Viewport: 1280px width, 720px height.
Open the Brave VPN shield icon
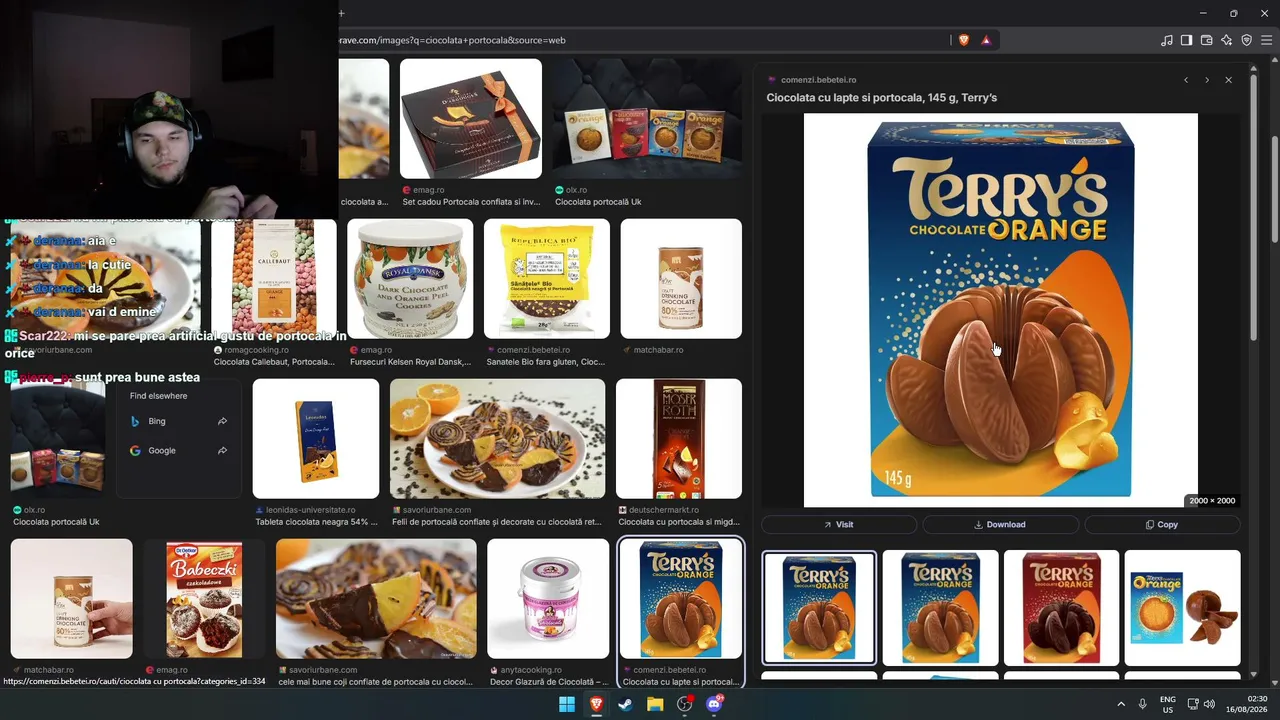click(1246, 40)
